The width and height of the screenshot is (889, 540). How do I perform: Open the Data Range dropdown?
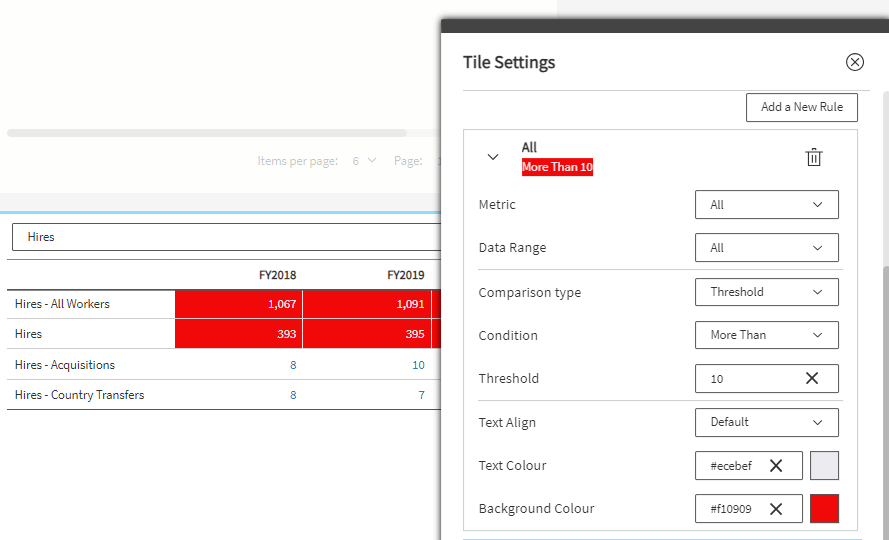point(766,248)
